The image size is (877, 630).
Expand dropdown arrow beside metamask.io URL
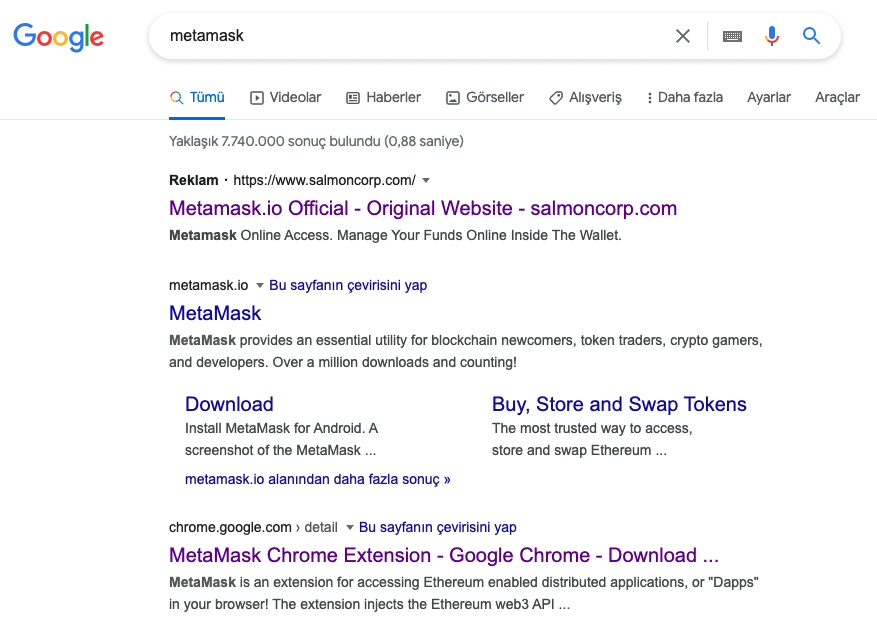pyautogui.click(x=259, y=286)
